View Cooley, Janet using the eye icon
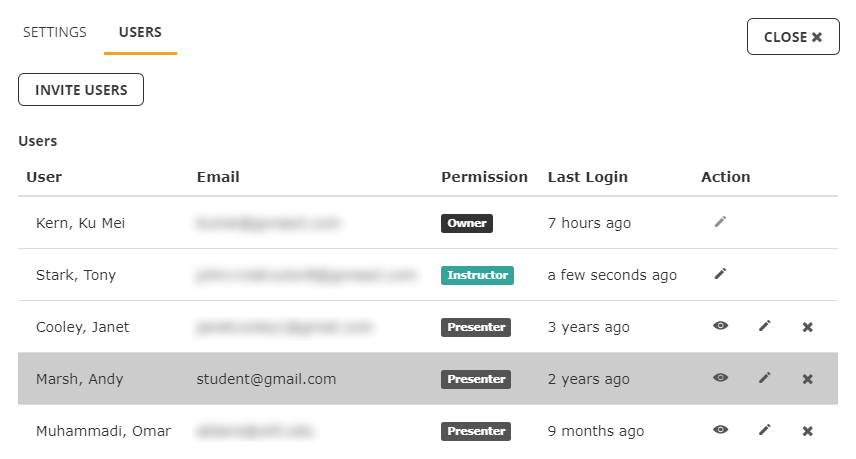The height and width of the screenshot is (459, 856). [721, 326]
